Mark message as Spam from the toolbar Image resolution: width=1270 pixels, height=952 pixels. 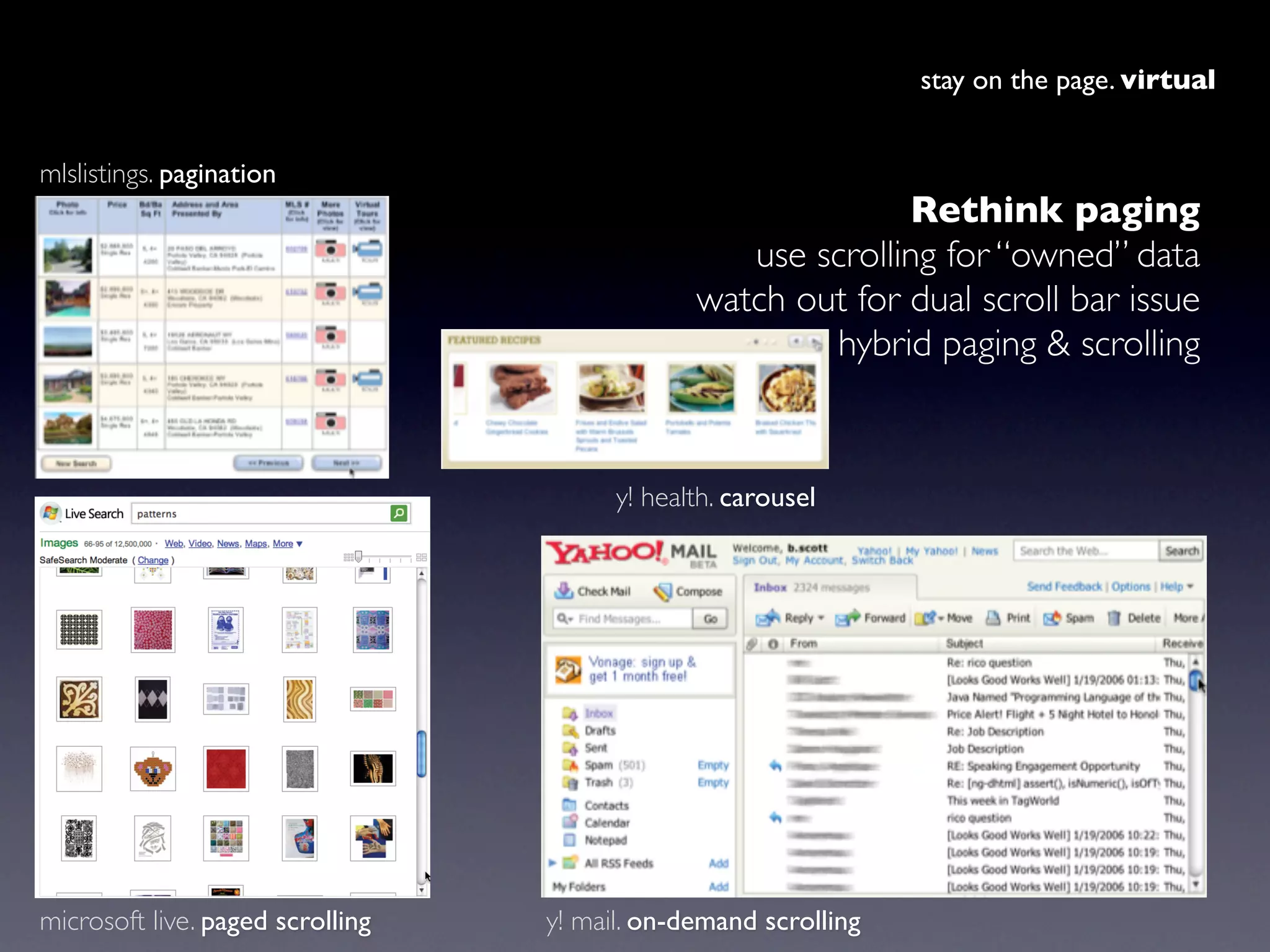pos(1068,618)
